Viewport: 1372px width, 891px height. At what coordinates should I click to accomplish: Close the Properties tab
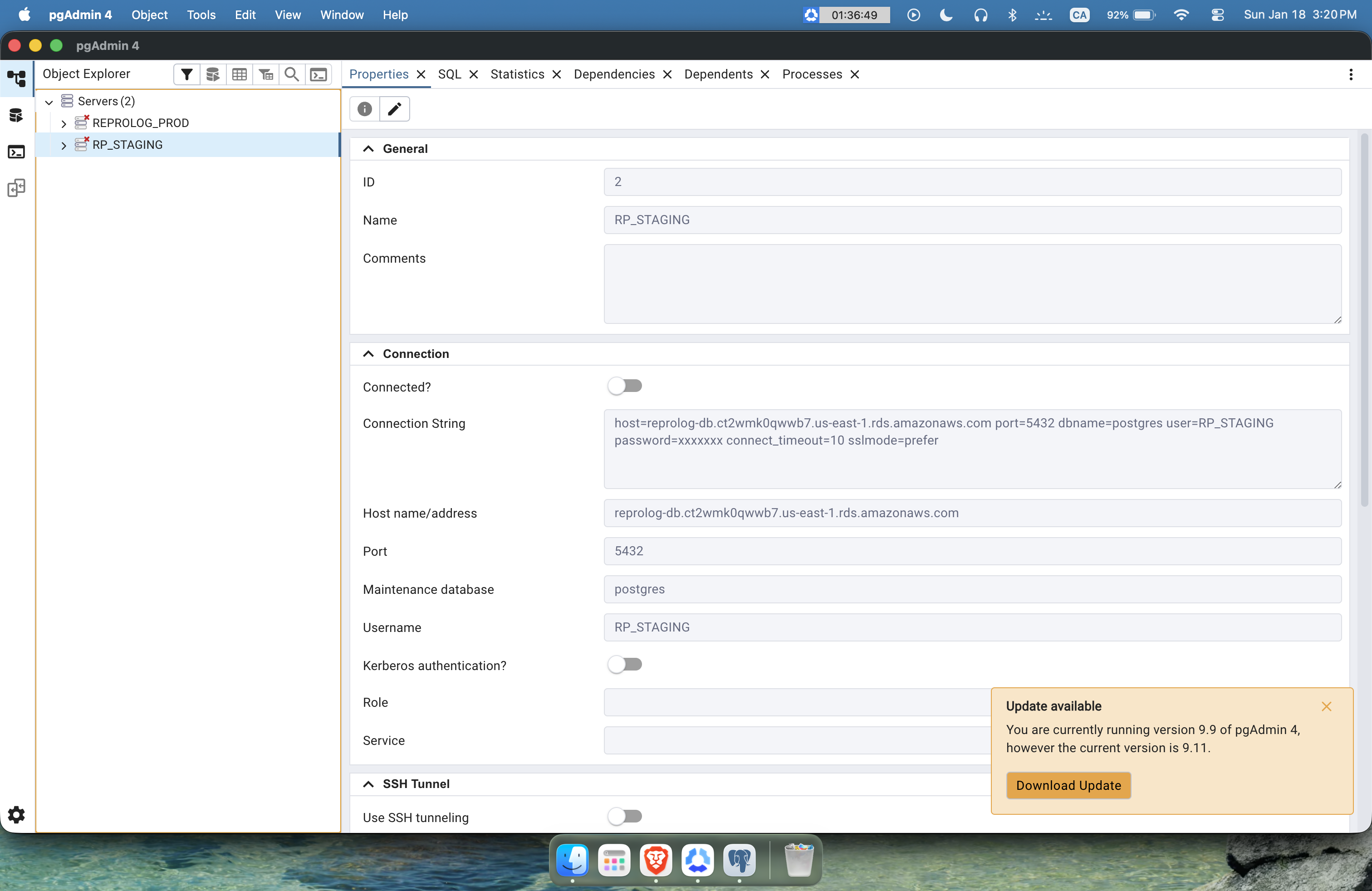pyautogui.click(x=421, y=74)
